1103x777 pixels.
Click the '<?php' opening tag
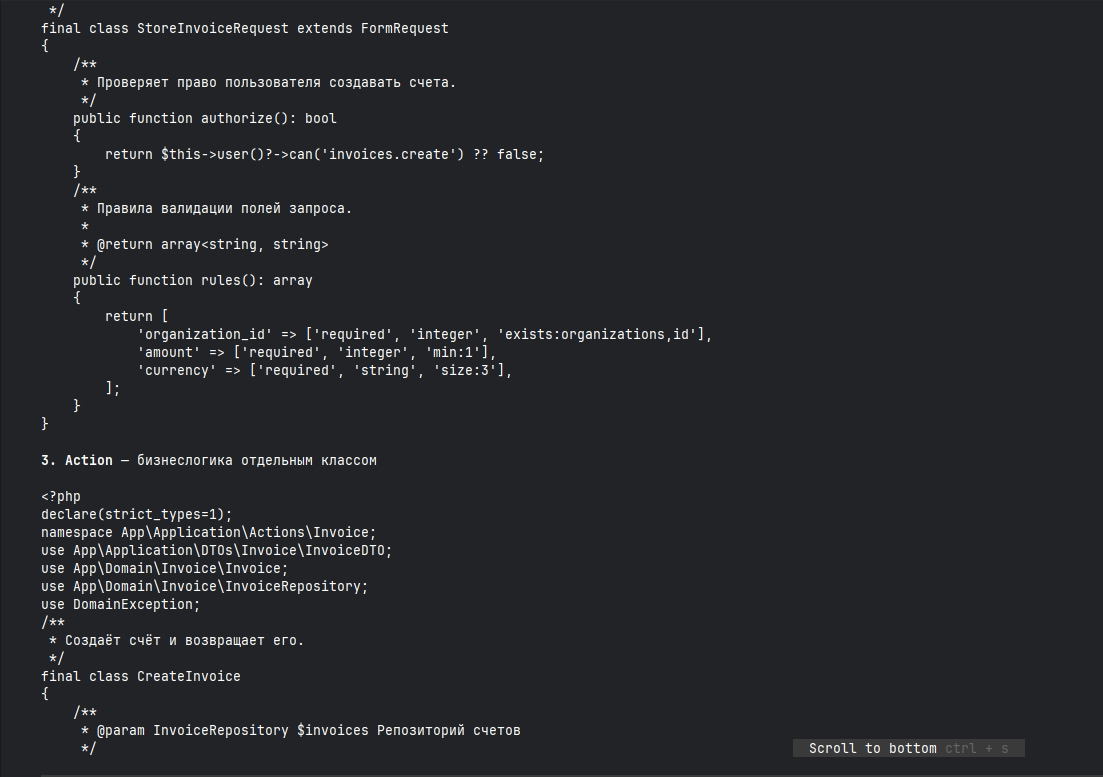click(x=61, y=496)
